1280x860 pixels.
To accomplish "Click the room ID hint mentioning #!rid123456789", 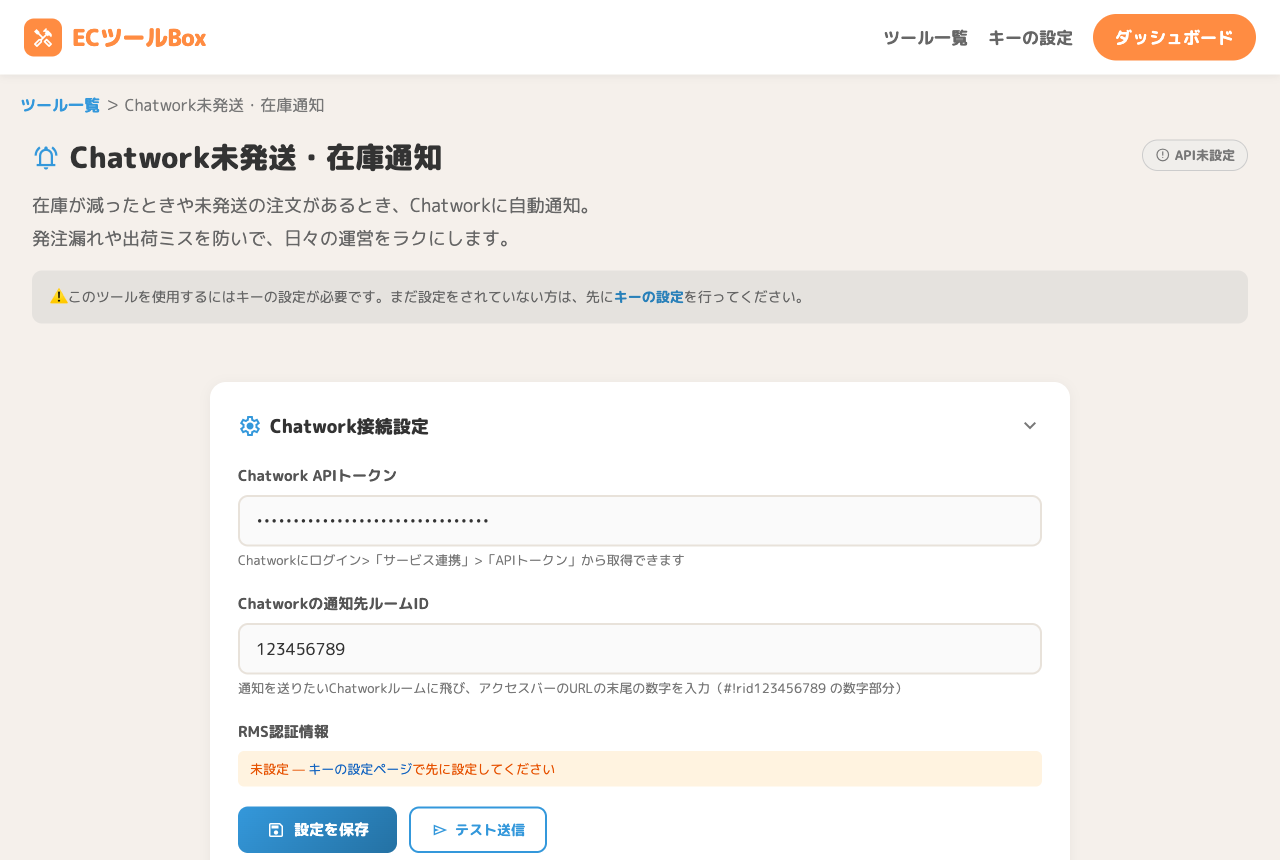I will pyautogui.click(x=571, y=688).
